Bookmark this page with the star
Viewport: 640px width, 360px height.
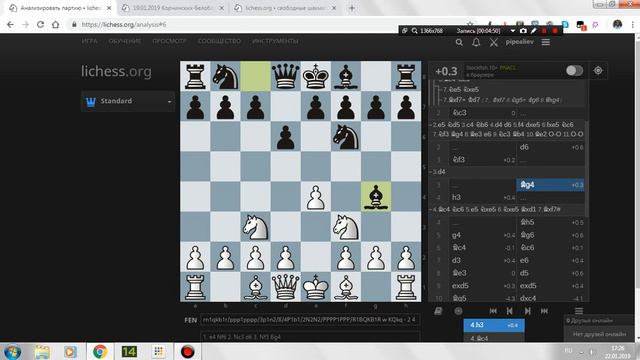tap(470, 24)
